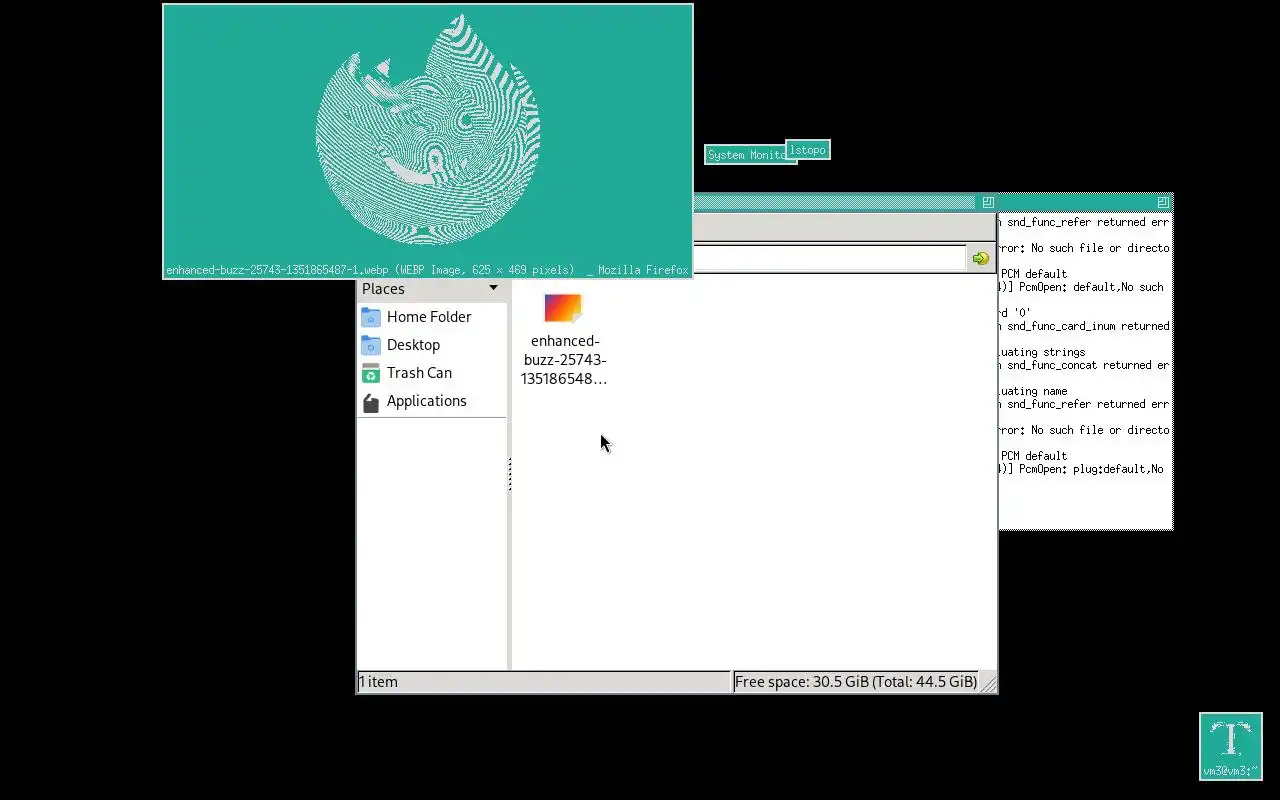Select the enhanced-buzz file thumbnail icon
This screenshot has width=1280, height=800.
point(563,308)
